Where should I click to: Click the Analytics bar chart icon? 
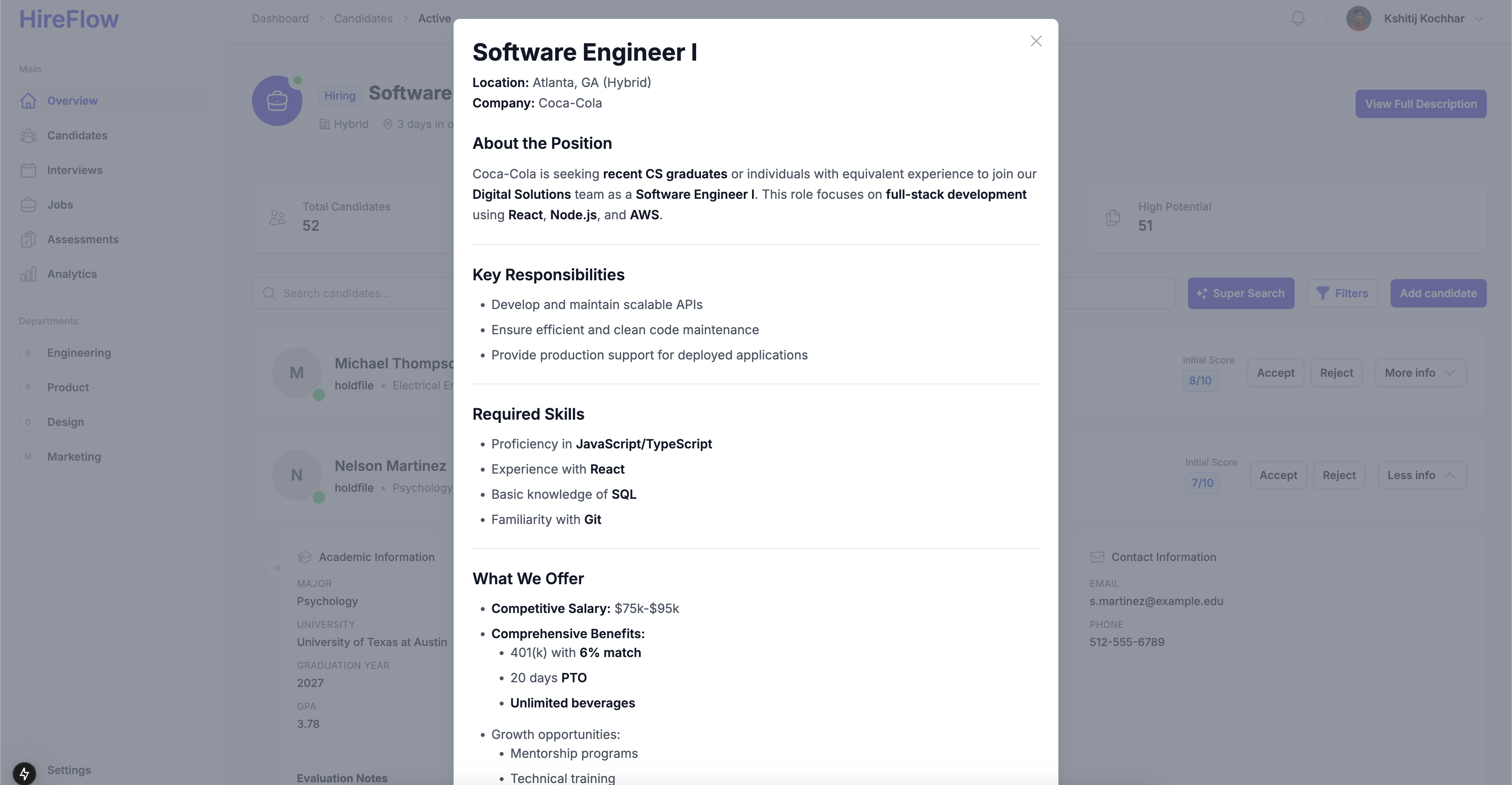pos(28,274)
